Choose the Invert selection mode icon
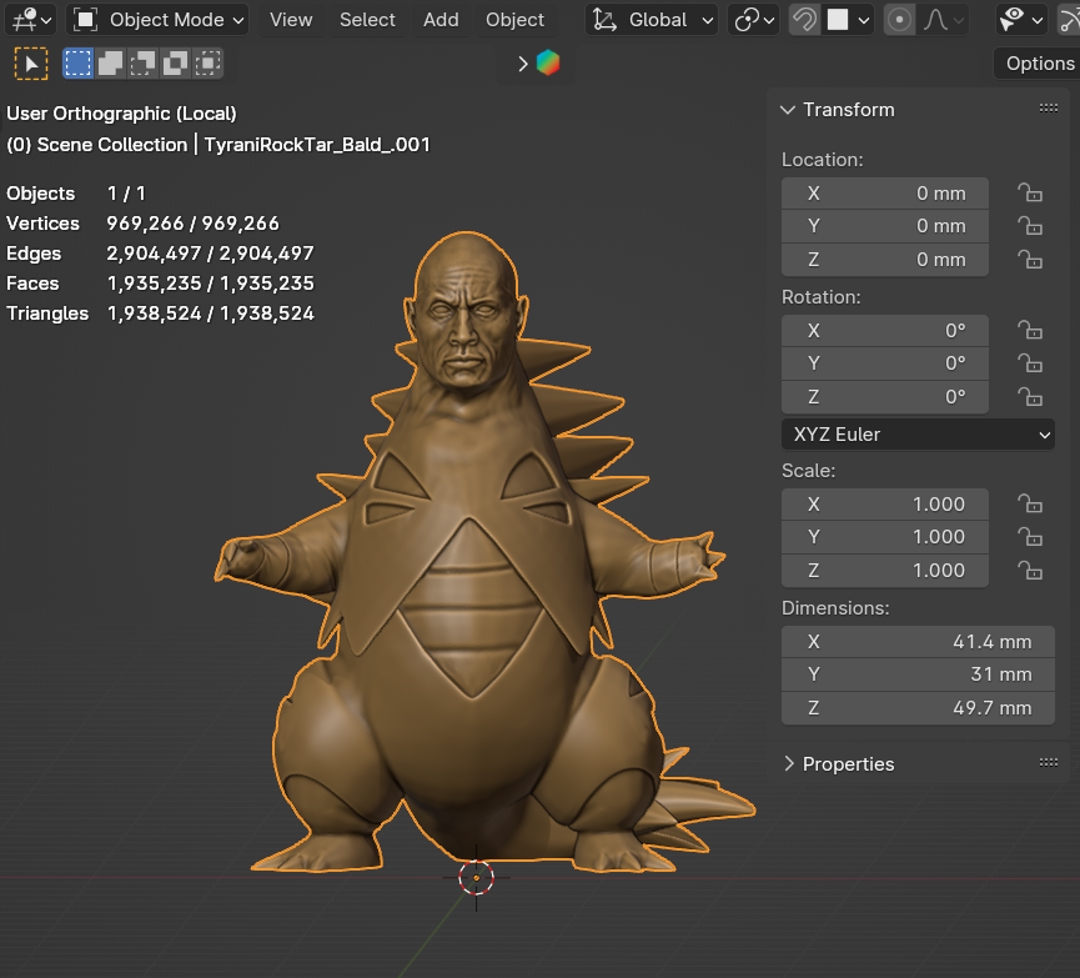This screenshot has height=978, width=1080. tap(175, 64)
